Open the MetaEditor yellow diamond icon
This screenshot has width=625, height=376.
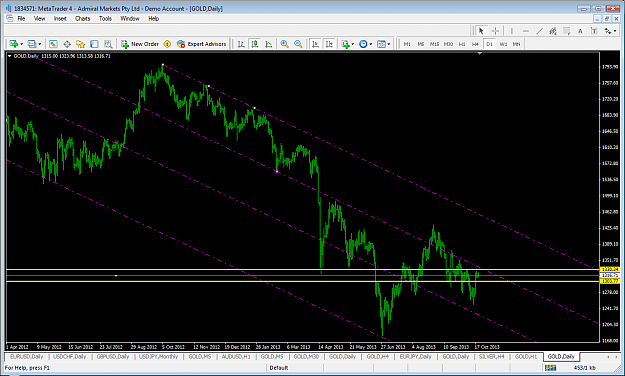(167, 44)
